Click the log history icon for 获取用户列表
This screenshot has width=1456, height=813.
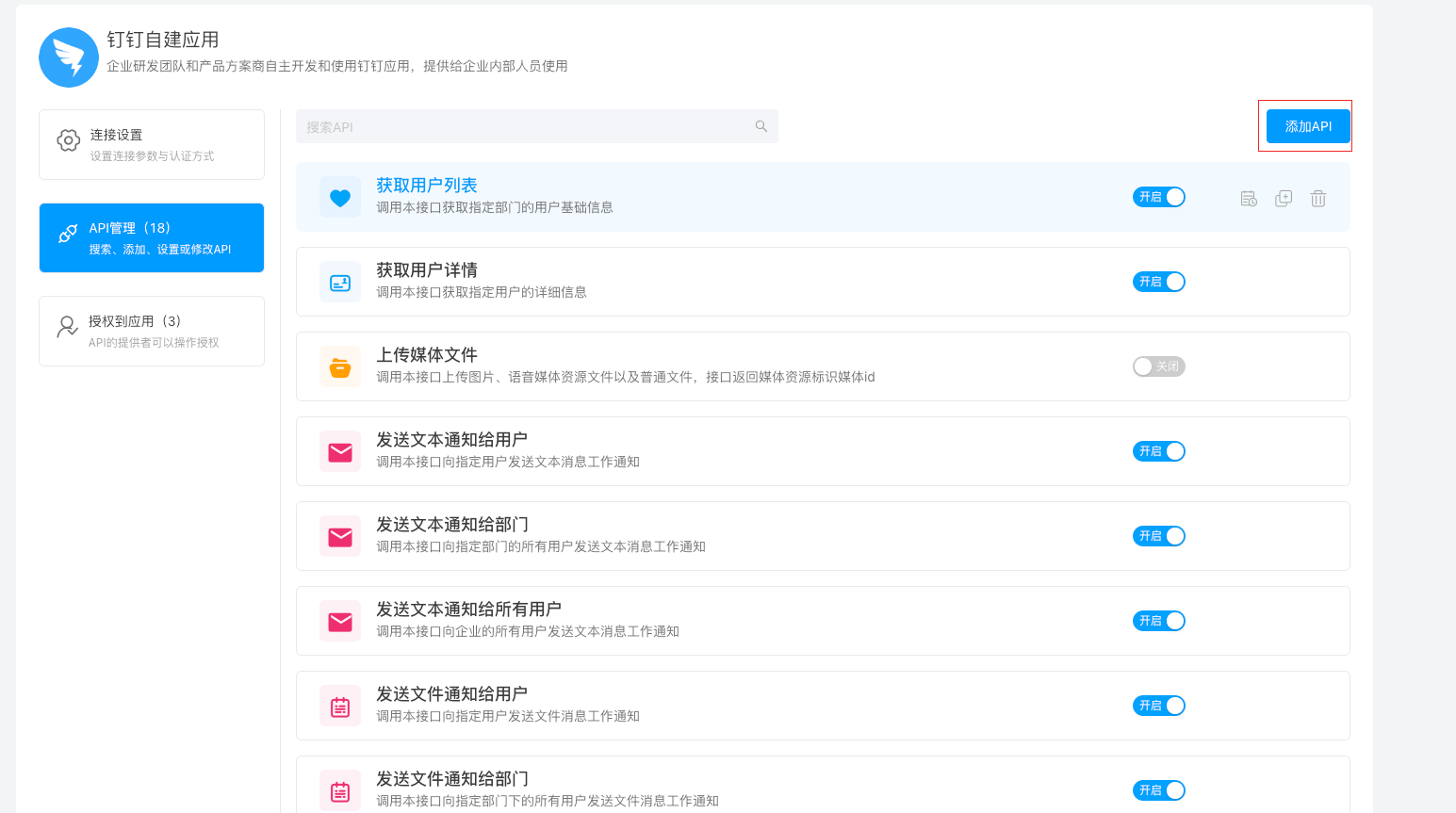(x=1249, y=198)
